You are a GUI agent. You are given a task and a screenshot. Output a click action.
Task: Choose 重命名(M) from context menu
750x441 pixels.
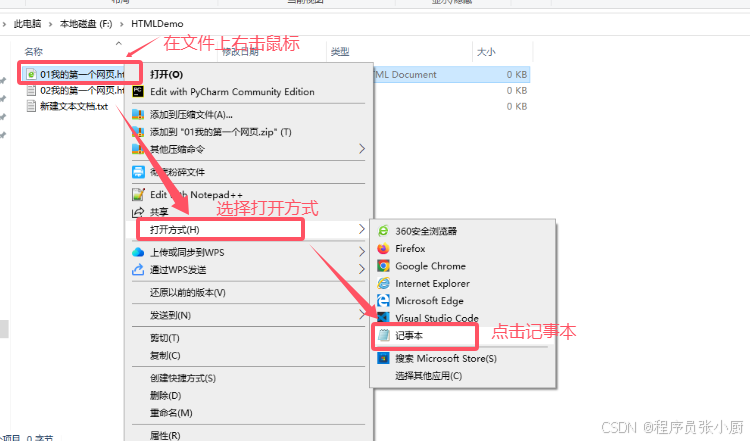point(248,413)
